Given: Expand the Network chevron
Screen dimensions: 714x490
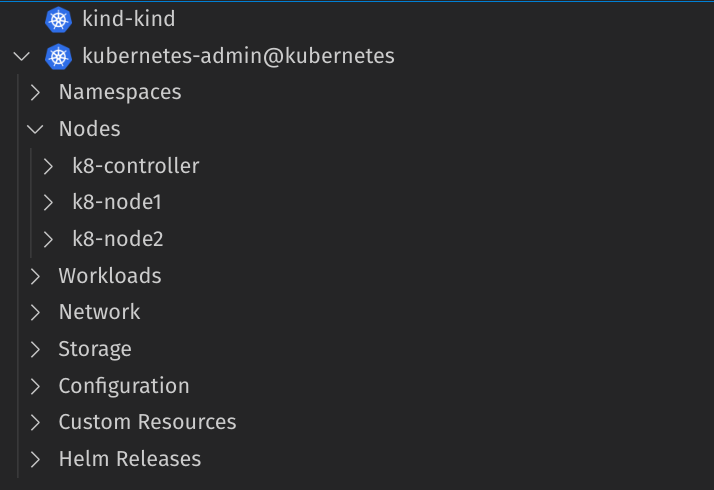Looking at the screenshot, I should pyautogui.click(x=36, y=312).
